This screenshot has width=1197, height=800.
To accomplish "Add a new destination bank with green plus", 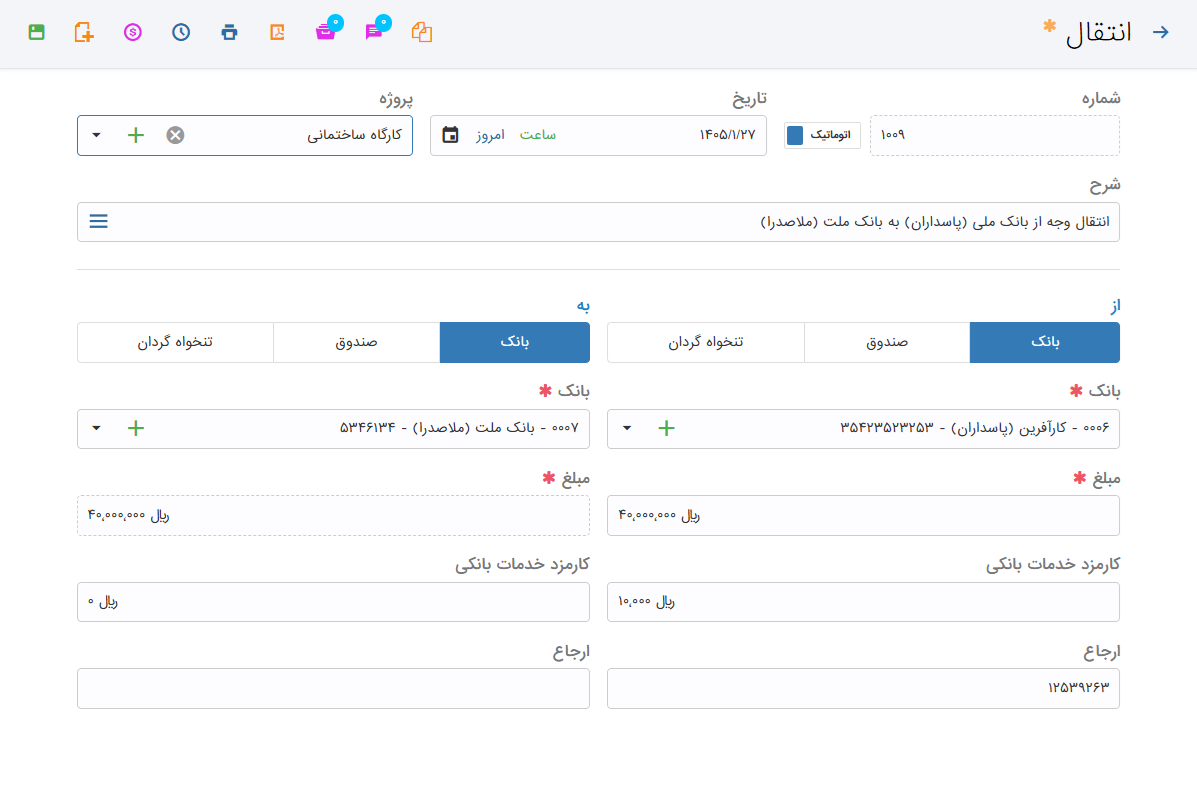I will 136,428.
